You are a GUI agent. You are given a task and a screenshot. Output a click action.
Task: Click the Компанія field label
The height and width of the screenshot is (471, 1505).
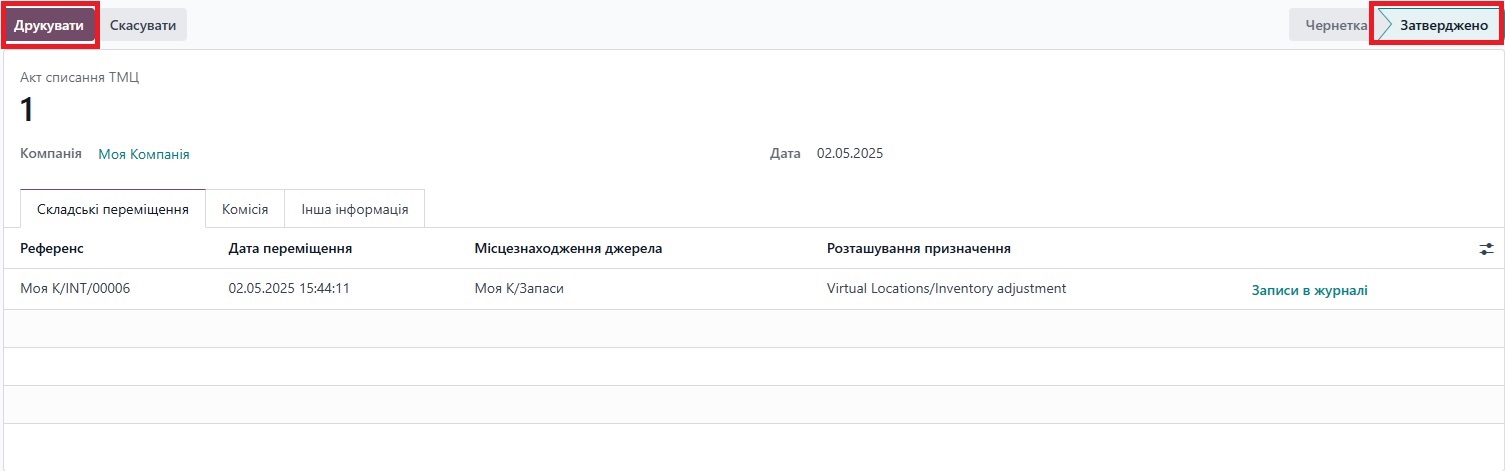(x=51, y=153)
